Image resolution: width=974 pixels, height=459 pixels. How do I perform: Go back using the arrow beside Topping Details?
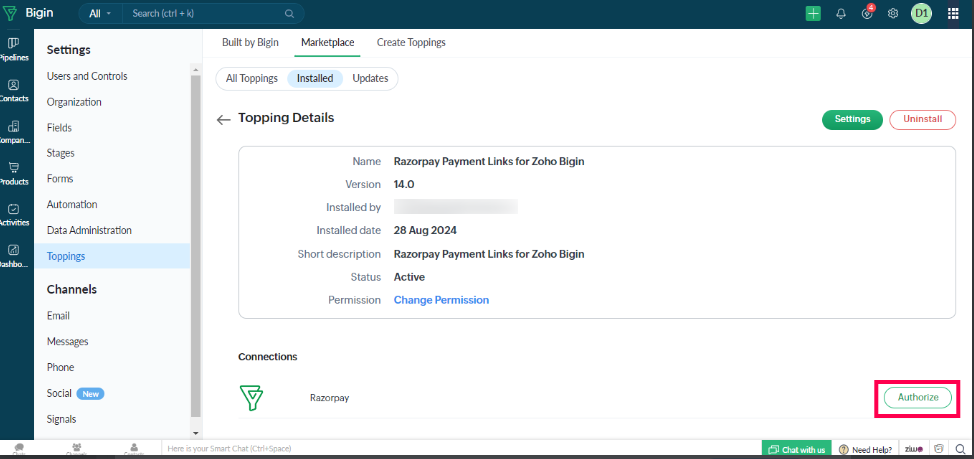(224, 119)
